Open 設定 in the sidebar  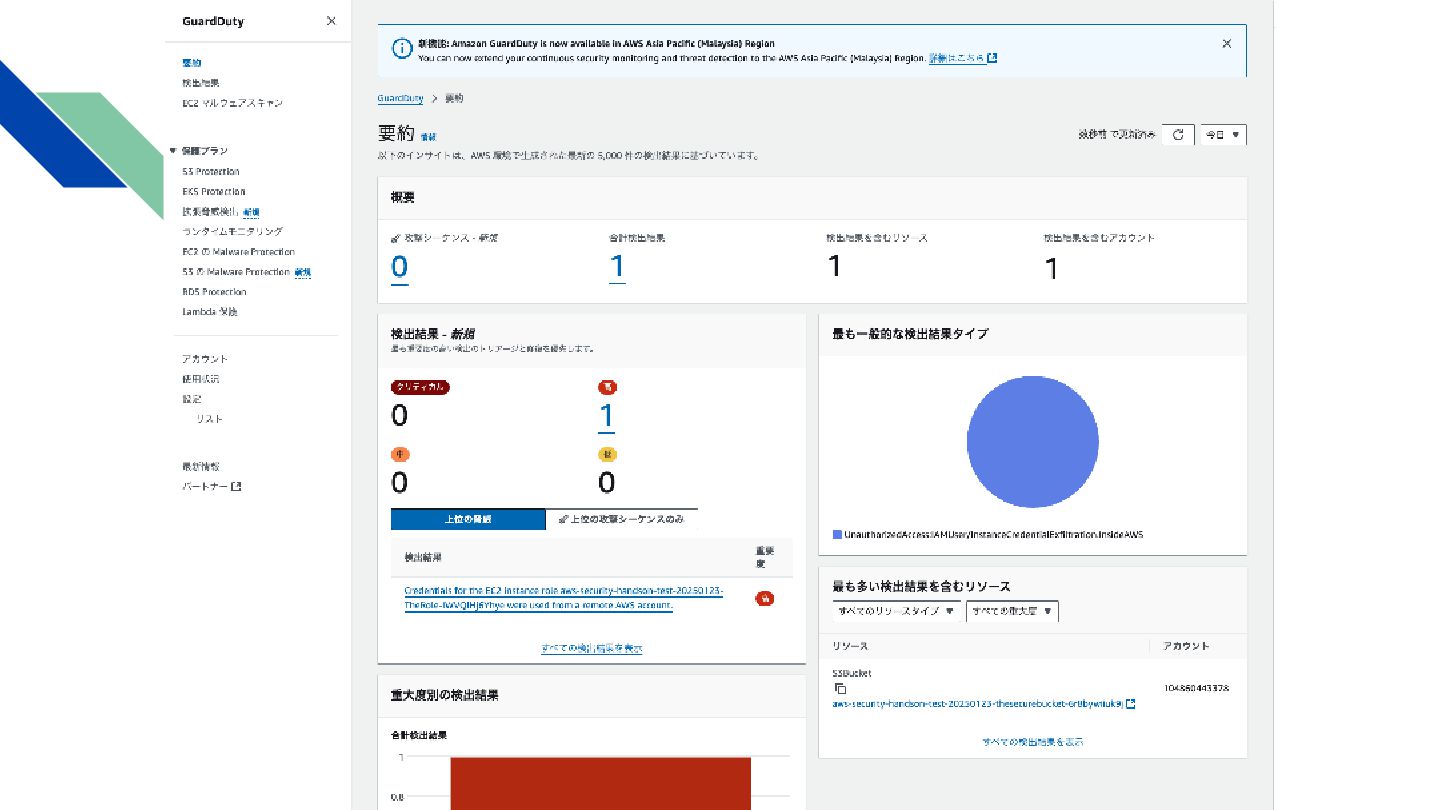(192, 398)
